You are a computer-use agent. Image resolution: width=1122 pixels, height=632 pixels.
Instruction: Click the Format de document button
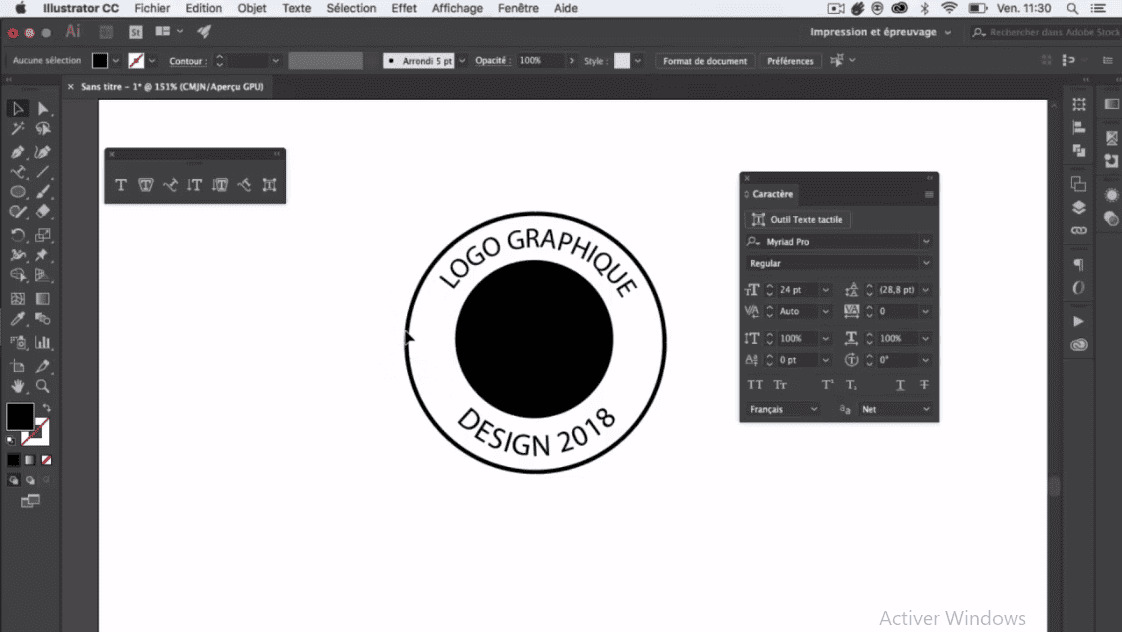pyautogui.click(x=704, y=60)
